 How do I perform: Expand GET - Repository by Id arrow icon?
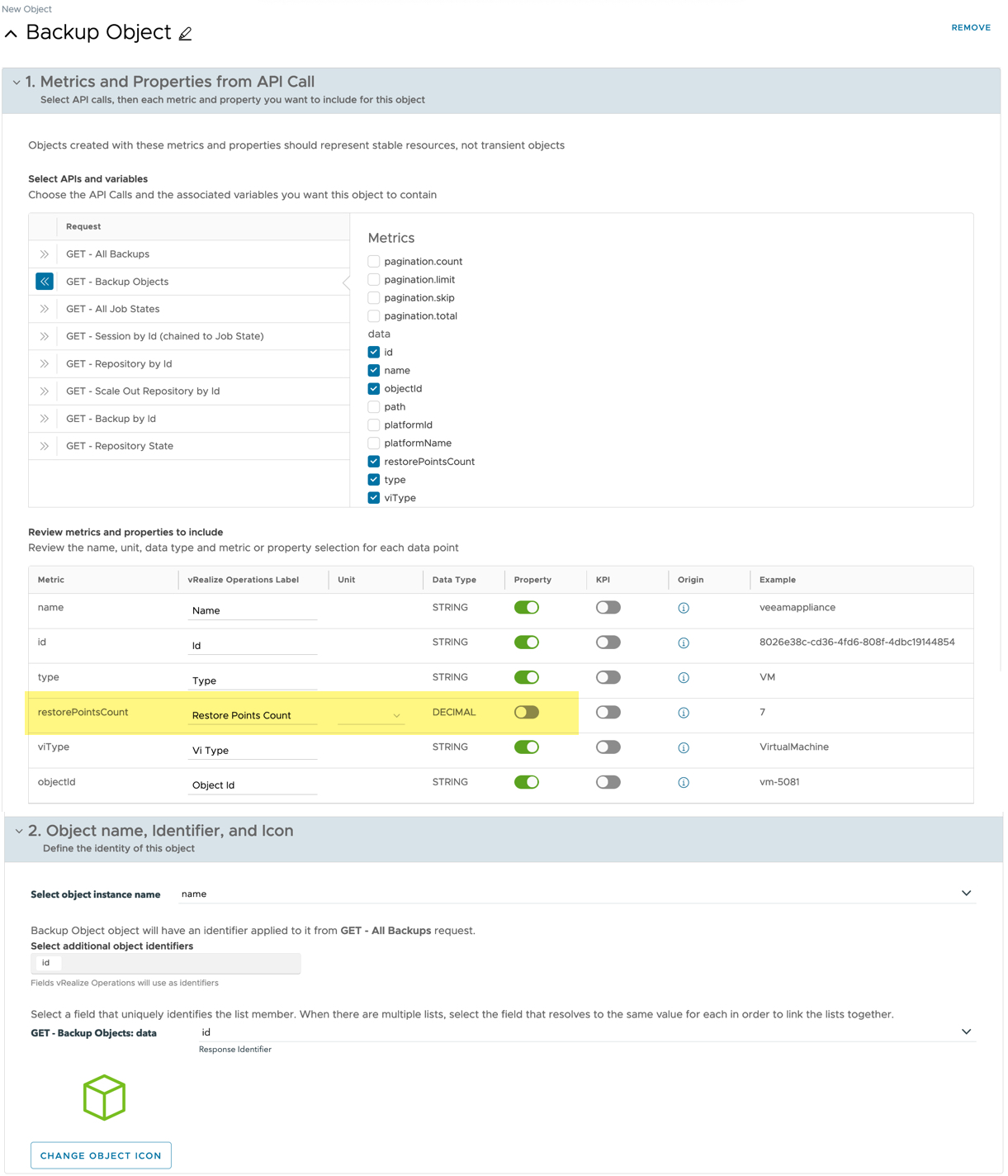point(45,363)
